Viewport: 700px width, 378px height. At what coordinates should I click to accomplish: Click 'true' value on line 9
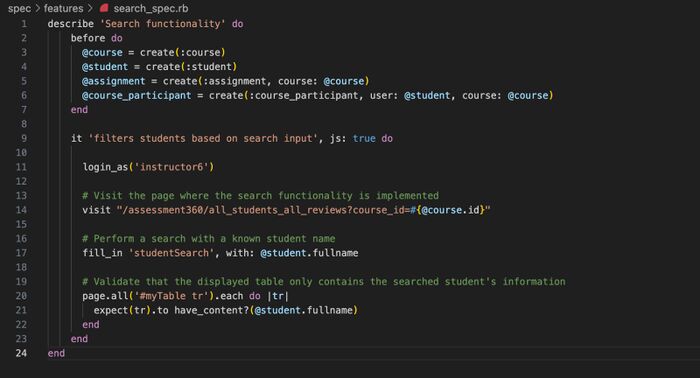[x=364, y=138]
